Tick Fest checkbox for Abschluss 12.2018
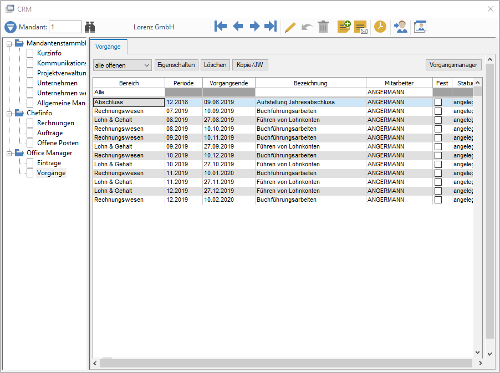The height and width of the screenshot is (373, 500). [438, 102]
